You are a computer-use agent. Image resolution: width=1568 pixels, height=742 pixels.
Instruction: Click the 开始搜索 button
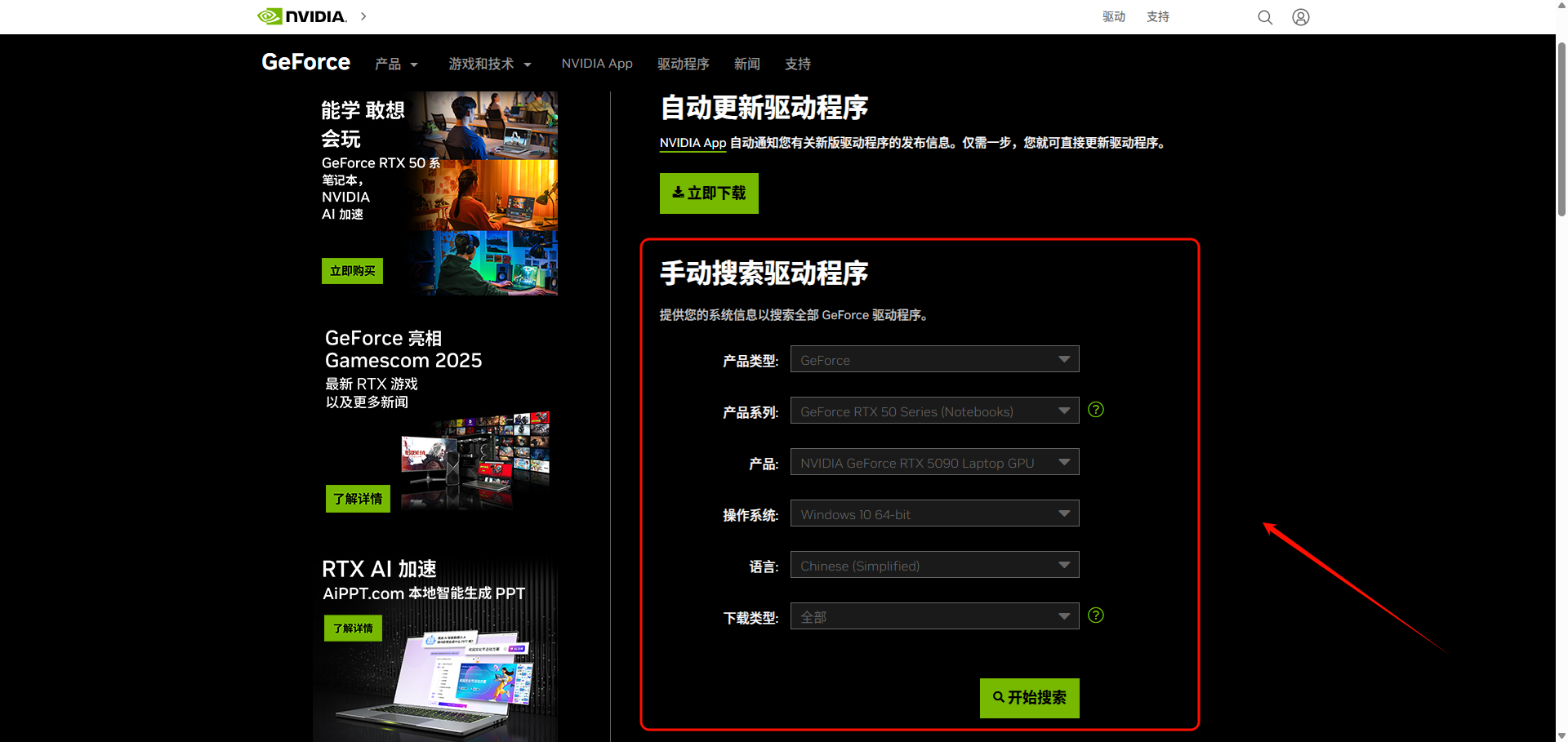(1030, 698)
